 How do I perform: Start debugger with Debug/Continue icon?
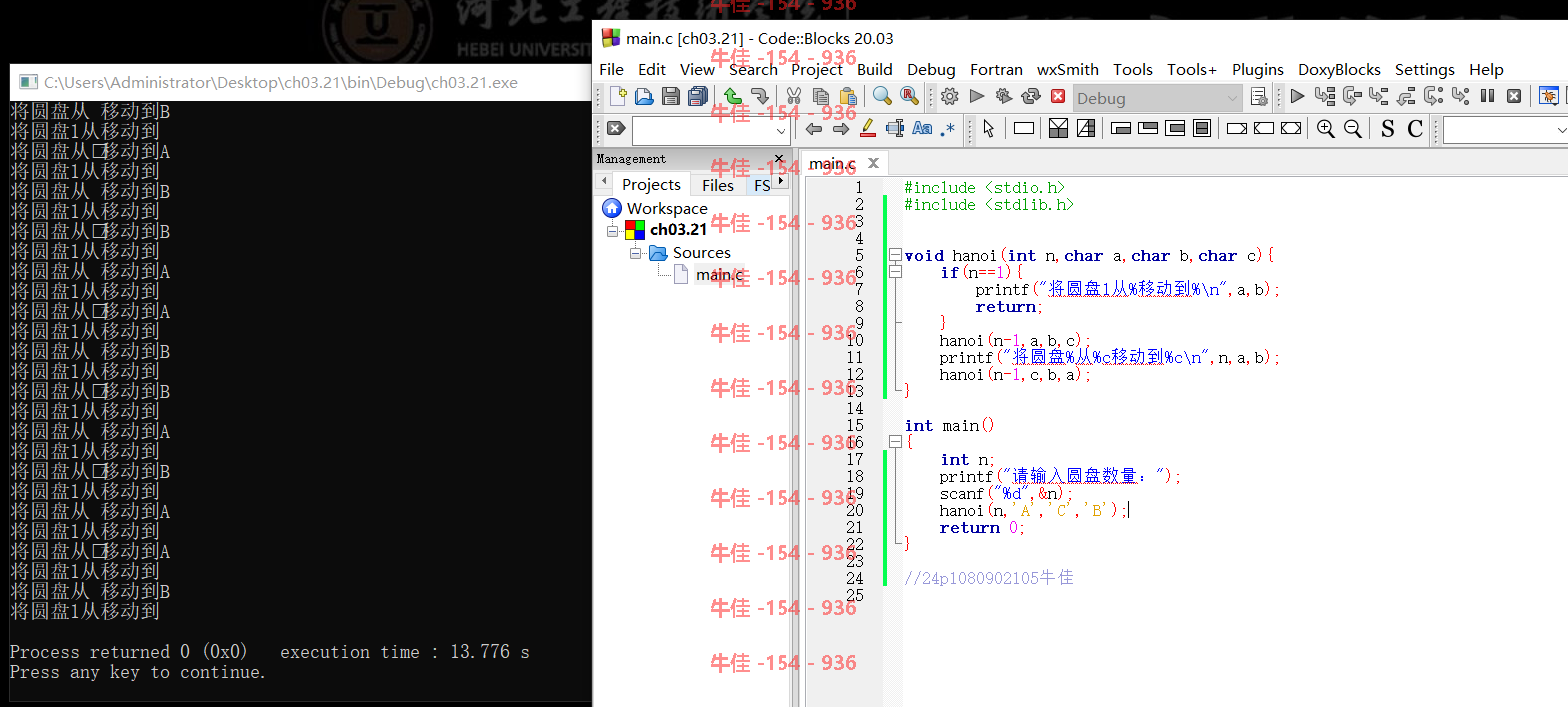1297,97
